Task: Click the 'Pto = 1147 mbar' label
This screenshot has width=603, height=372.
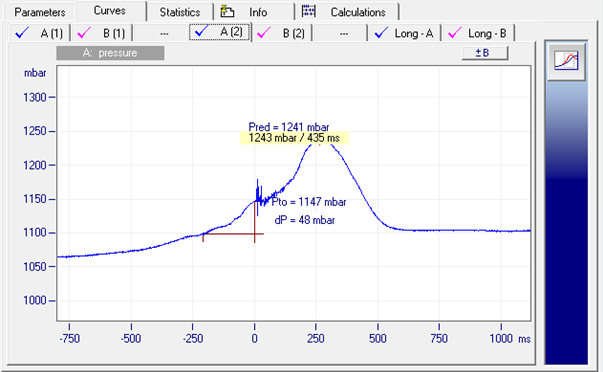Action: (x=309, y=202)
